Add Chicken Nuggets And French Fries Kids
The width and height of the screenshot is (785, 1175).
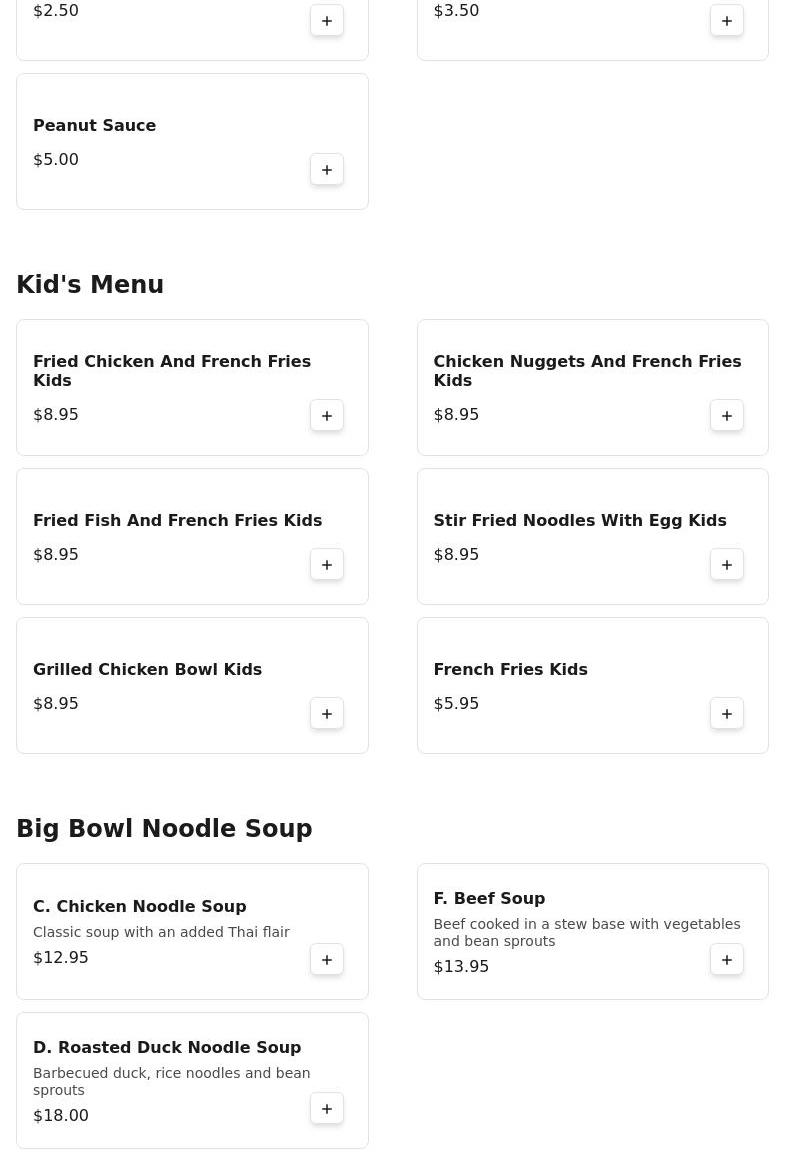click(727, 416)
